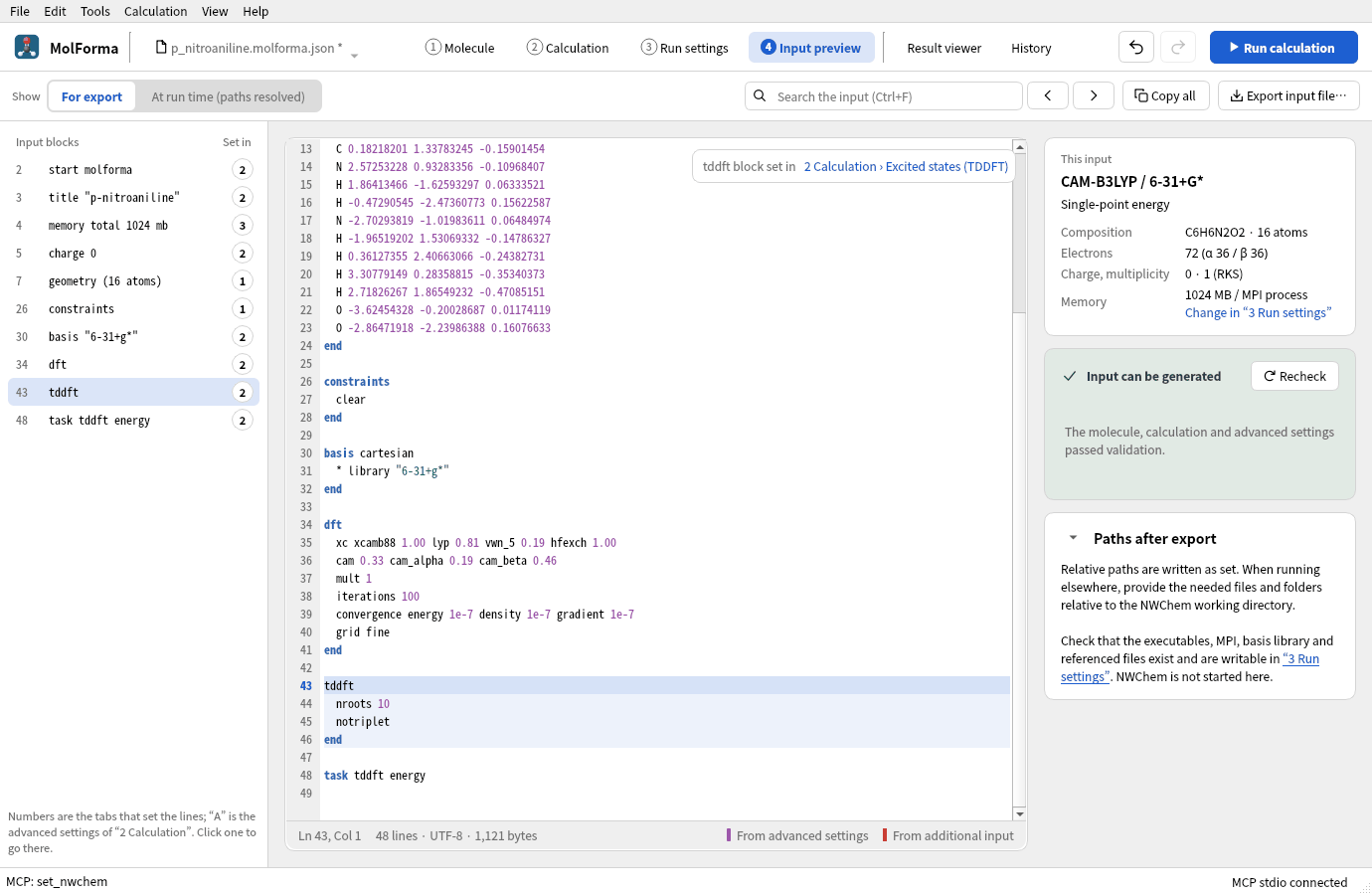Open the Calculation menu in the menu bar
Viewport: 1372px width, 895px height.
(x=155, y=11)
